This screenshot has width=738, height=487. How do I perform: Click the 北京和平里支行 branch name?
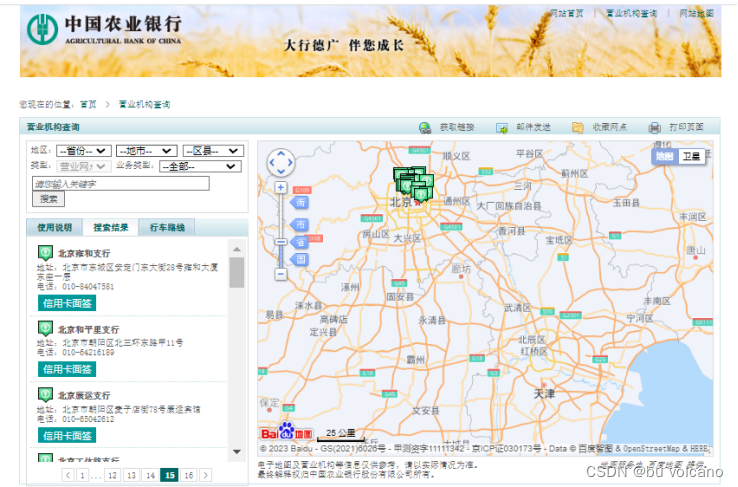(x=88, y=329)
